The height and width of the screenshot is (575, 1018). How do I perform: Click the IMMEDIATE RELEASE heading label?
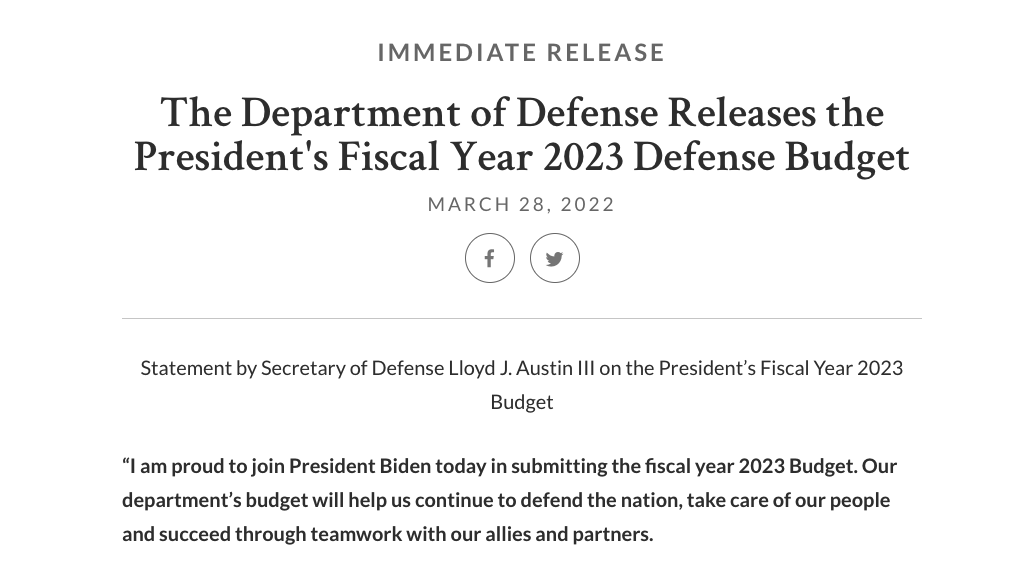tap(521, 53)
